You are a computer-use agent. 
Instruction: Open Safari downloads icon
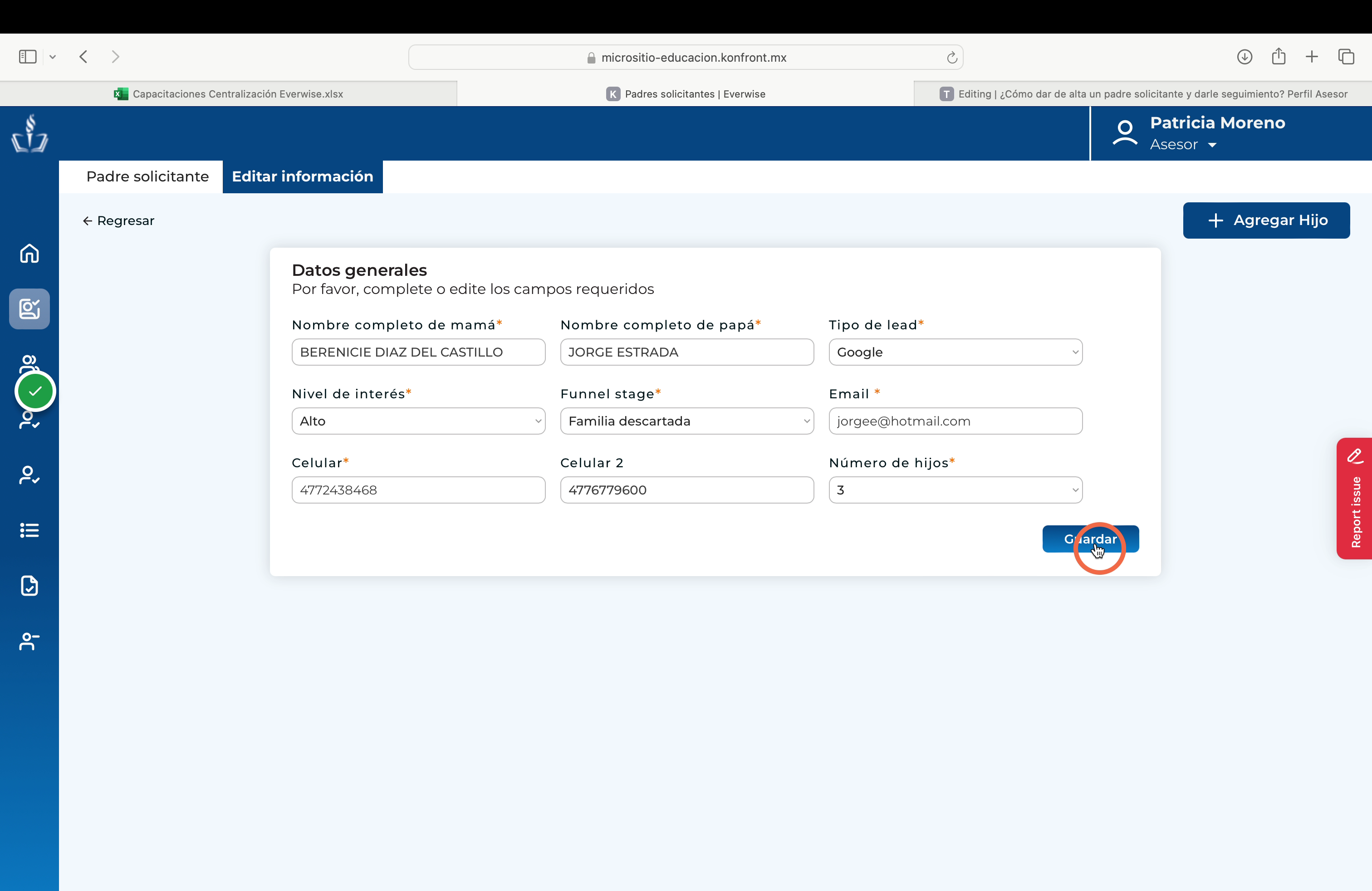pos(1244,56)
